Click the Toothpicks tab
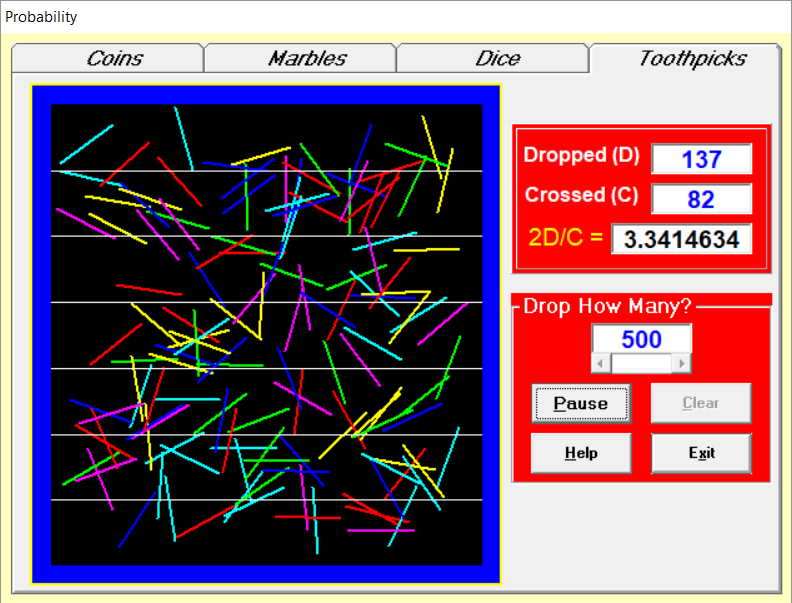Image resolution: width=792 pixels, height=603 pixels. coord(685,58)
